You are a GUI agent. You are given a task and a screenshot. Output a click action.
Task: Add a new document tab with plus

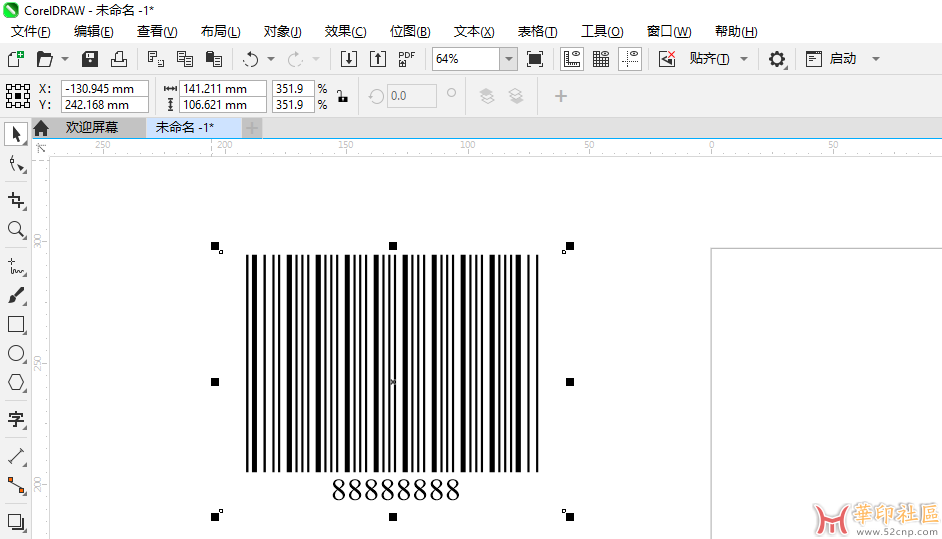(x=252, y=127)
